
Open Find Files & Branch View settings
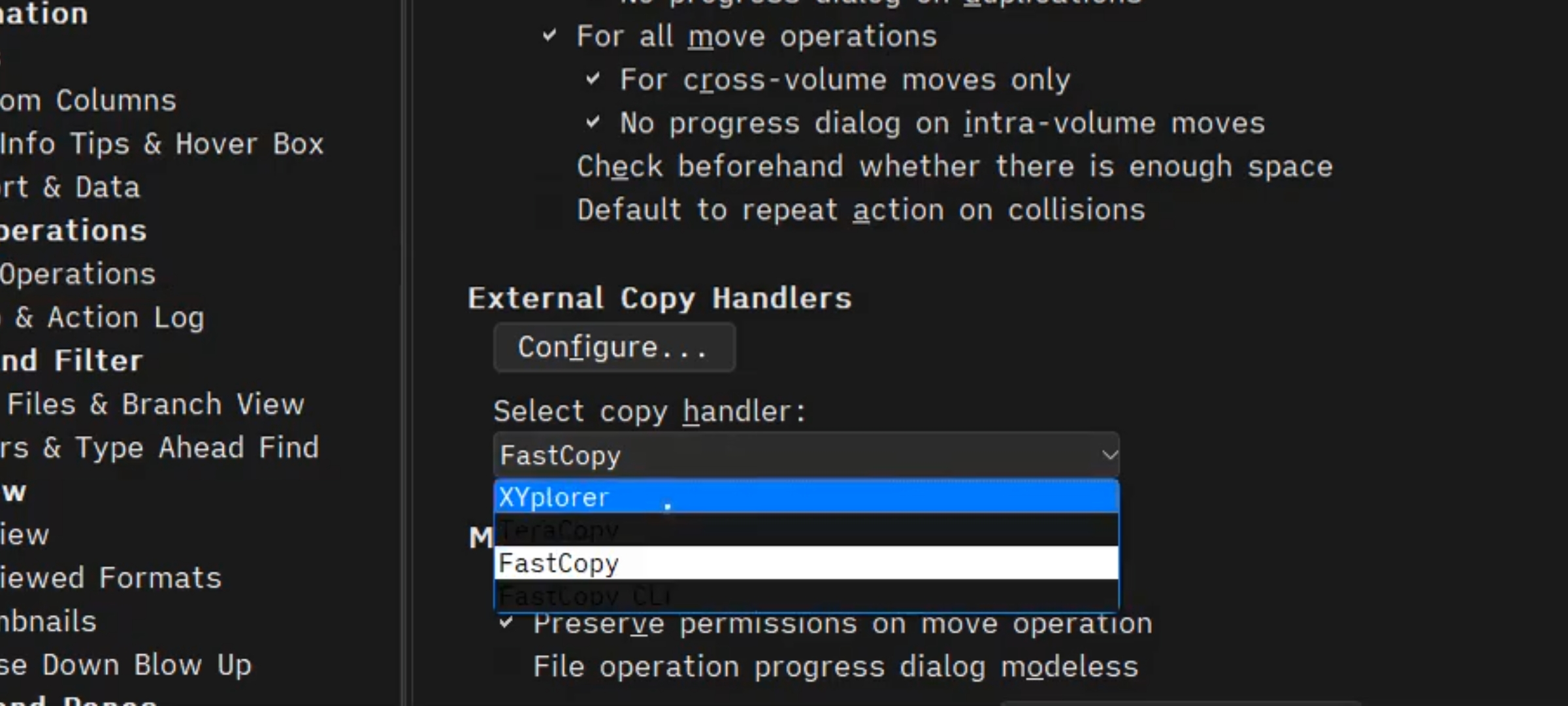(x=155, y=405)
